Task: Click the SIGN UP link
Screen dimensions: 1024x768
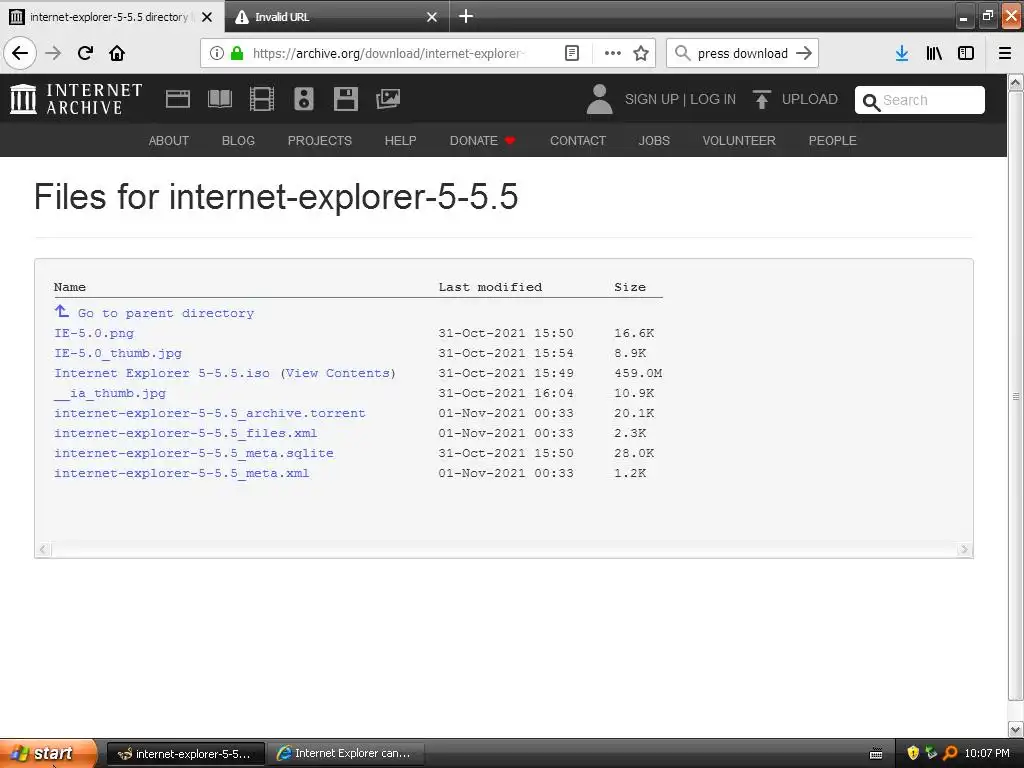Action: [x=652, y=99]
